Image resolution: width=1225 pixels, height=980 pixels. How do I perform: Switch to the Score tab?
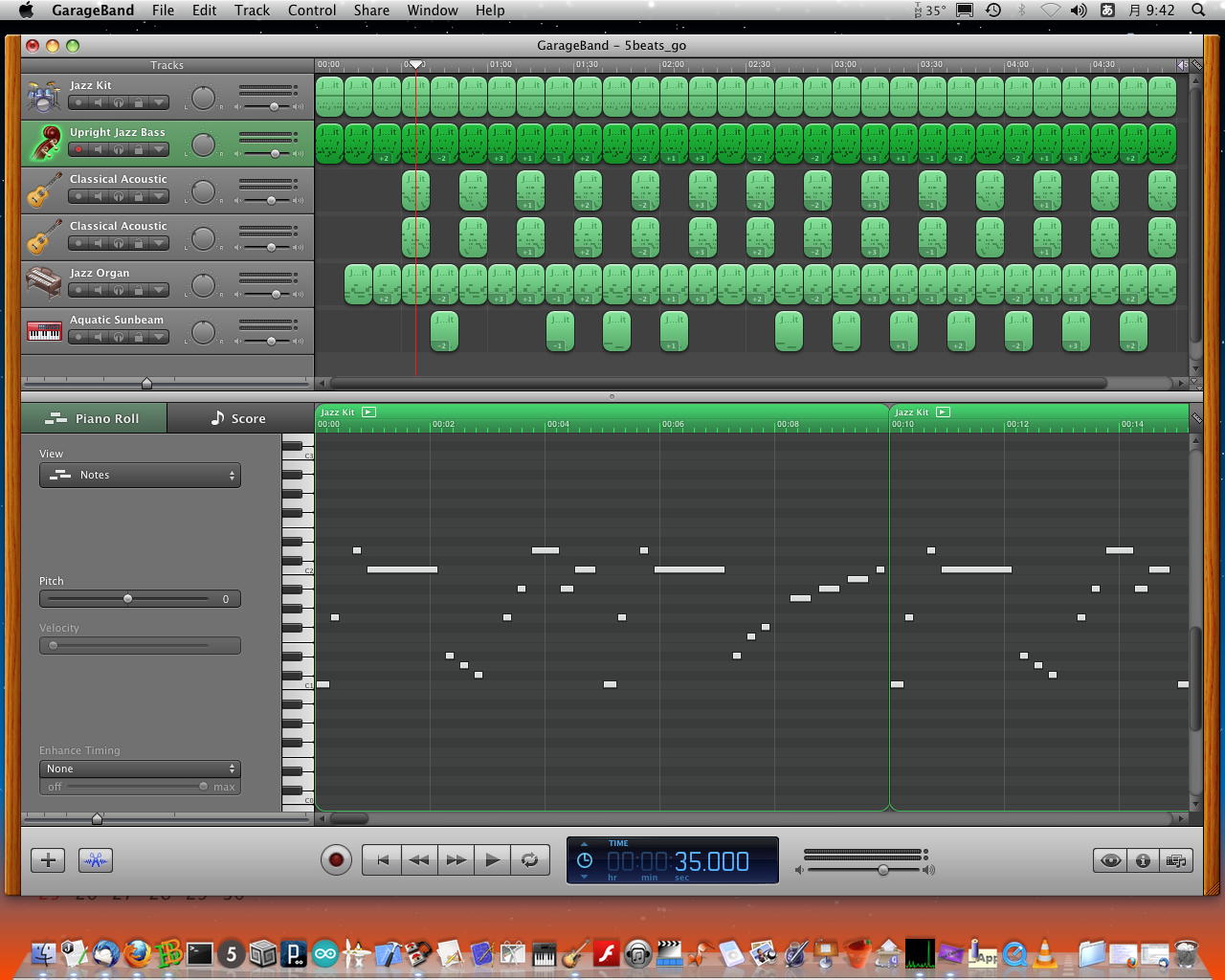coord(238,418)
